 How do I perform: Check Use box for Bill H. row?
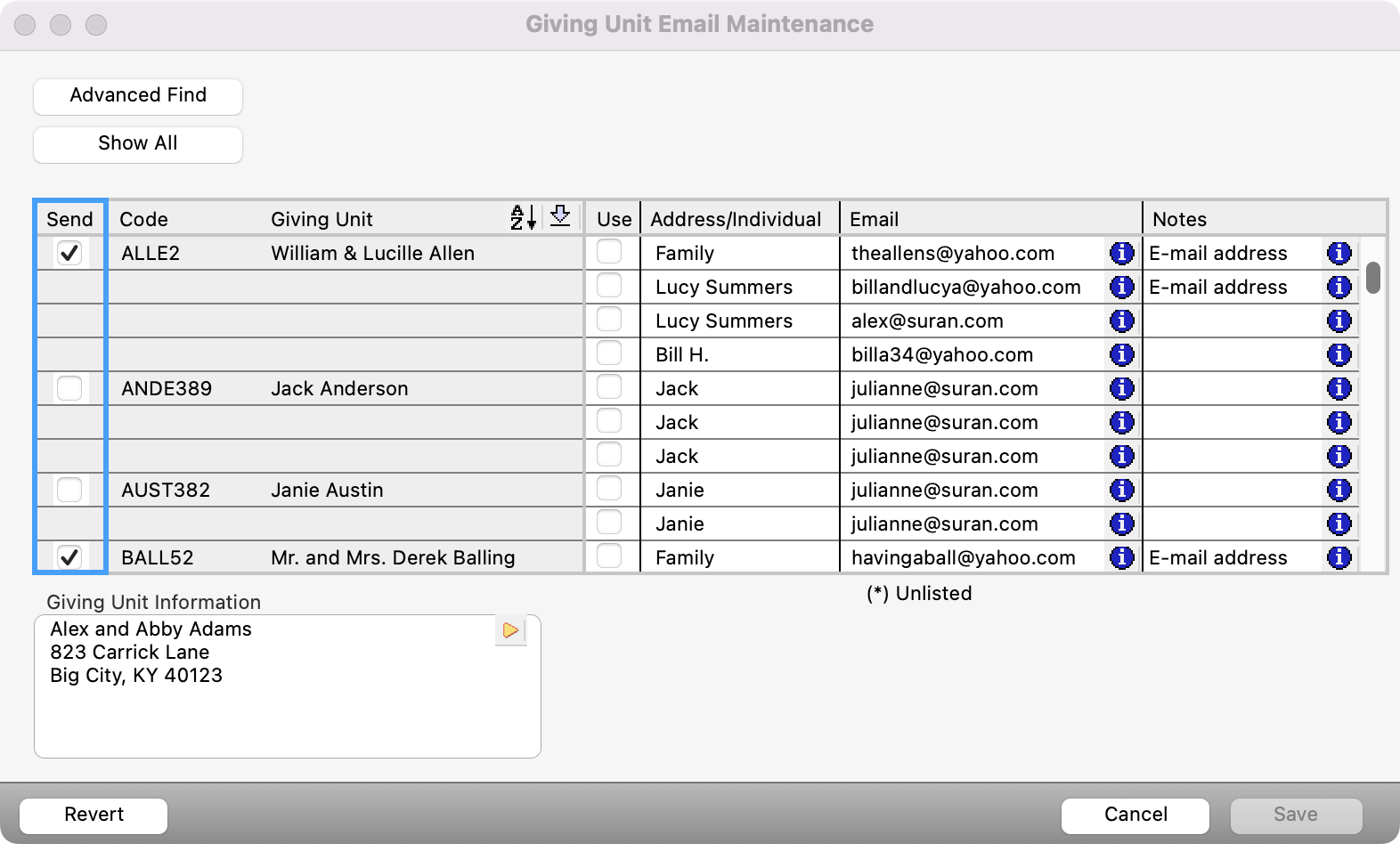click(x=609, y=353)
